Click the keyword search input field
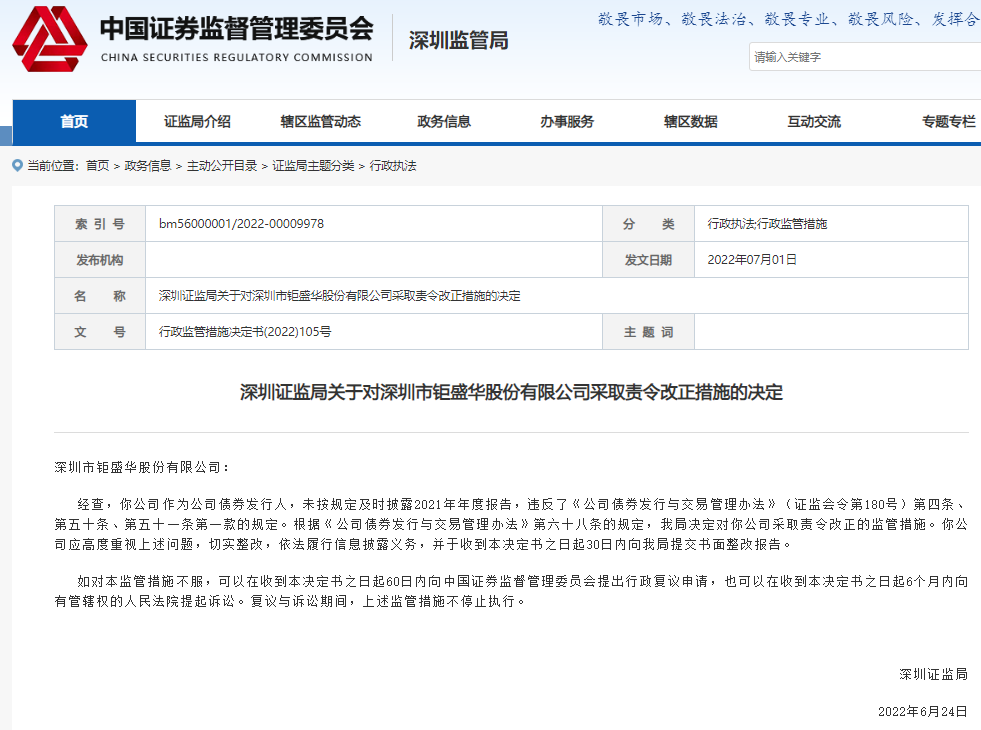The width and height of the screenshot is (981, 730). 865,57
